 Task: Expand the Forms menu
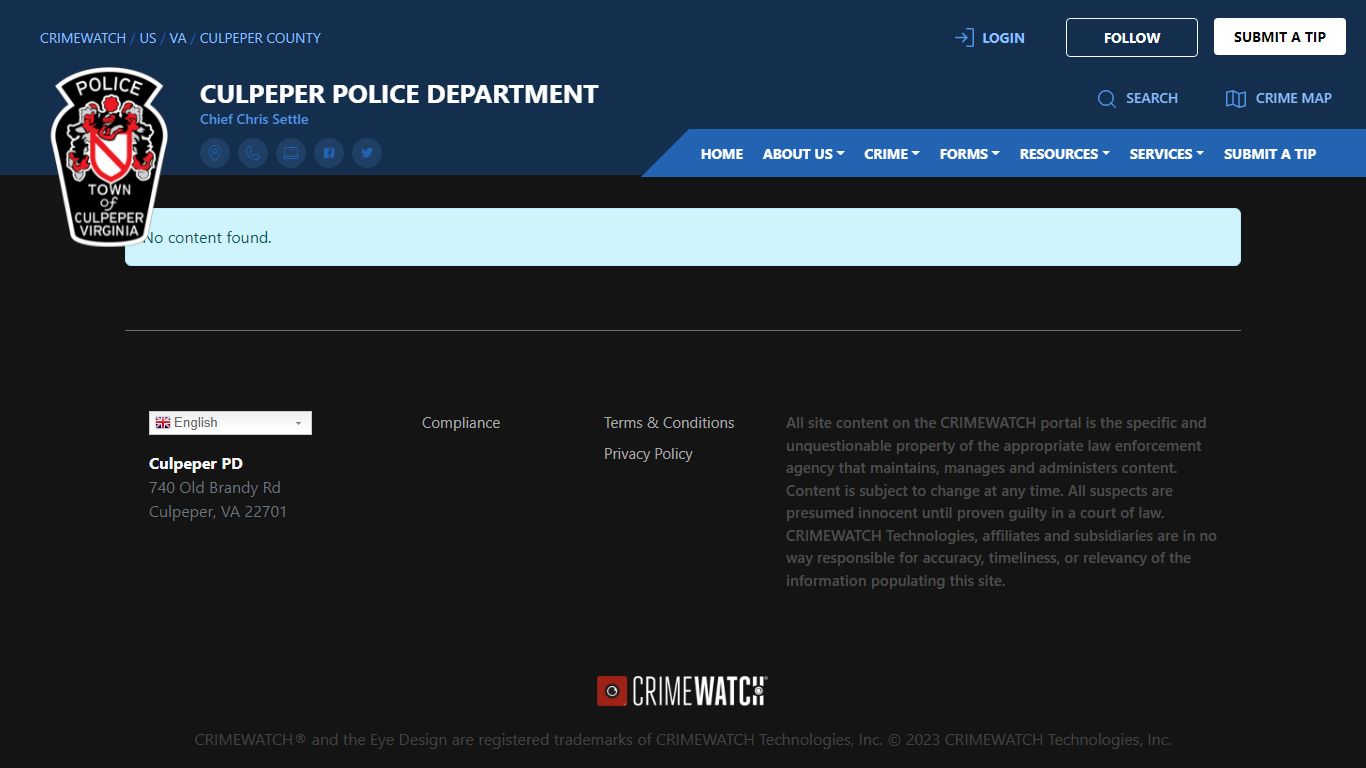click(970, 154)
